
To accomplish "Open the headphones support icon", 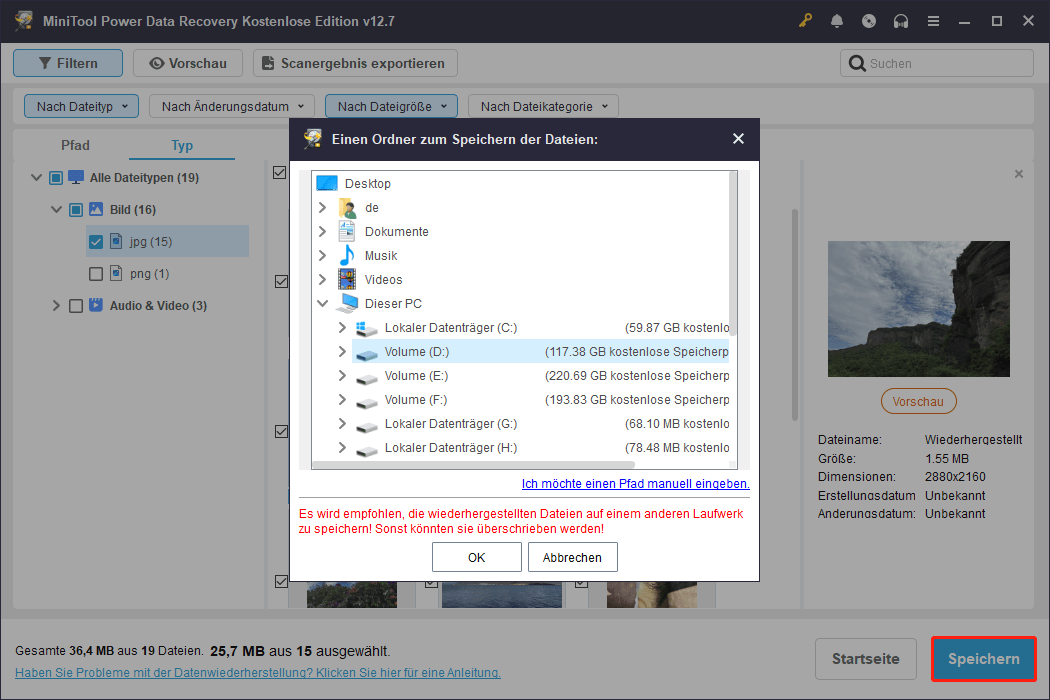I will tap(901, 21).
